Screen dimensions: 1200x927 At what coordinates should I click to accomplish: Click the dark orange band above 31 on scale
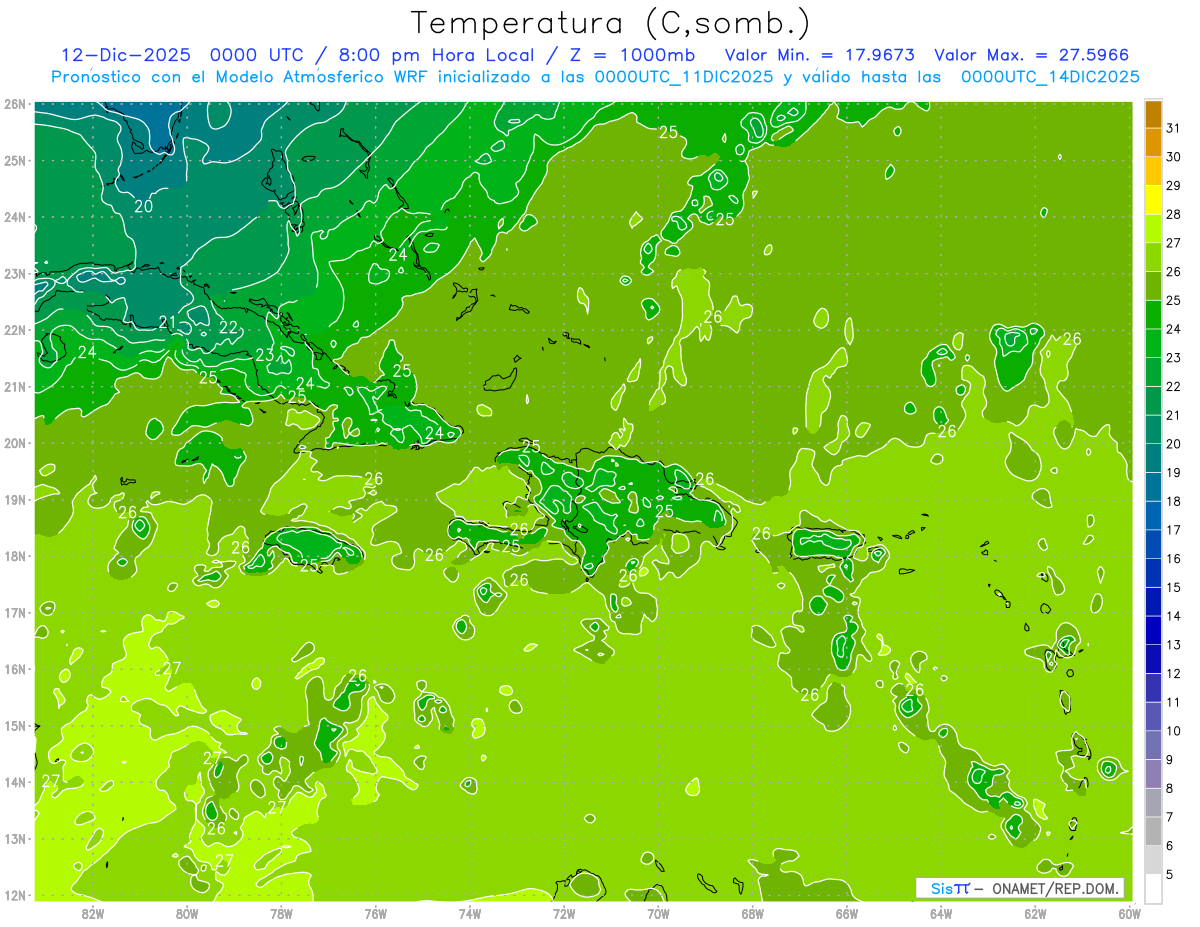coord(1153,114)
